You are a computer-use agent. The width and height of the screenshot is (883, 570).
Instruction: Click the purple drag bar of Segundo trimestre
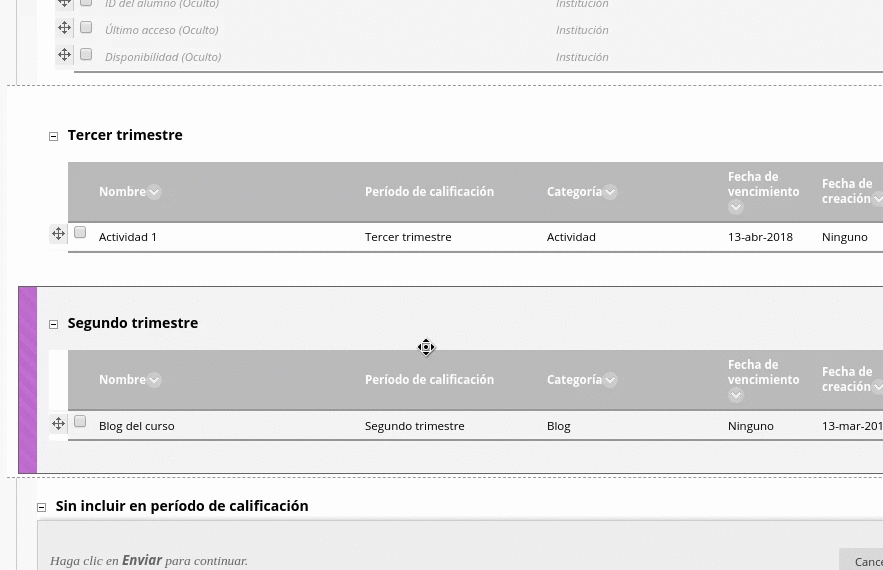(28, 380)
